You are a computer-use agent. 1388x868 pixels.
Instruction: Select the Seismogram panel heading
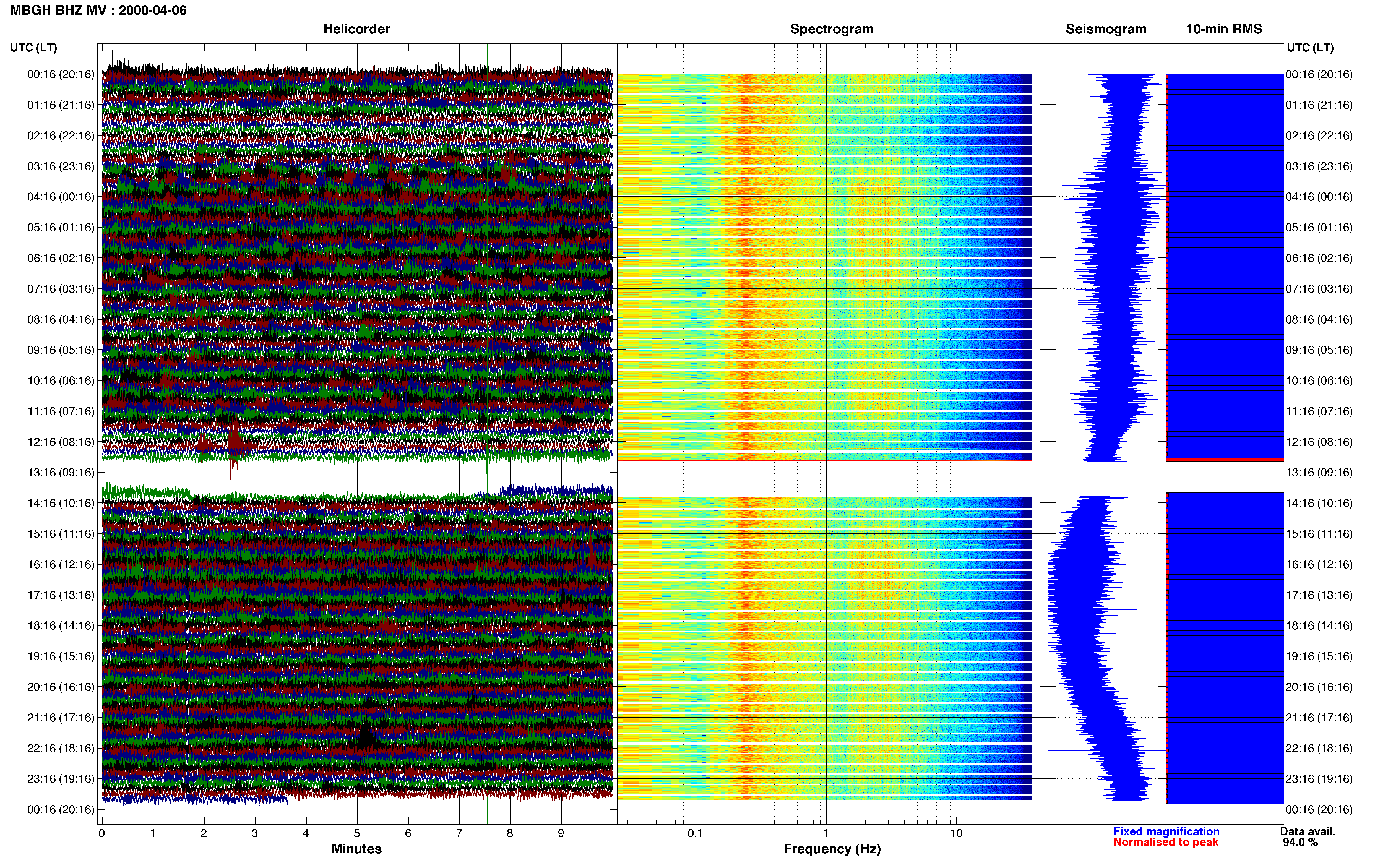click(x=1106, y=29)
